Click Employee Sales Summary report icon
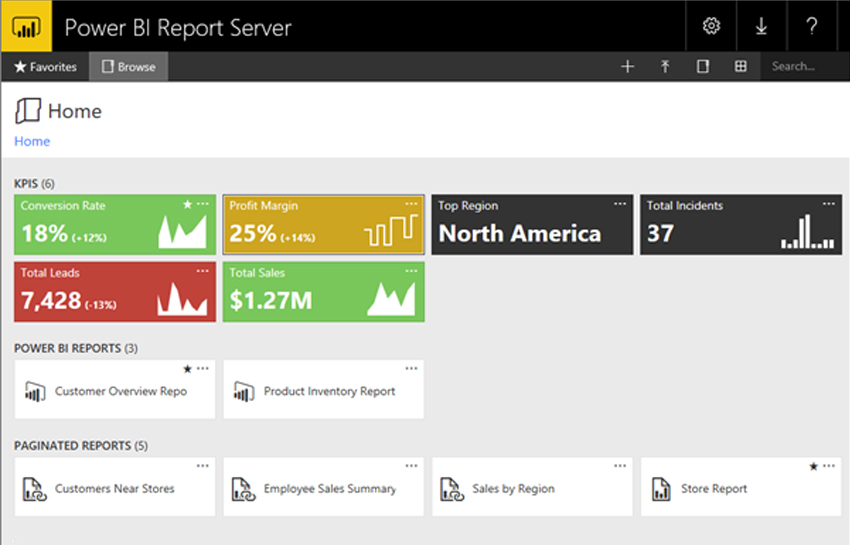 (x=244, y=489)
